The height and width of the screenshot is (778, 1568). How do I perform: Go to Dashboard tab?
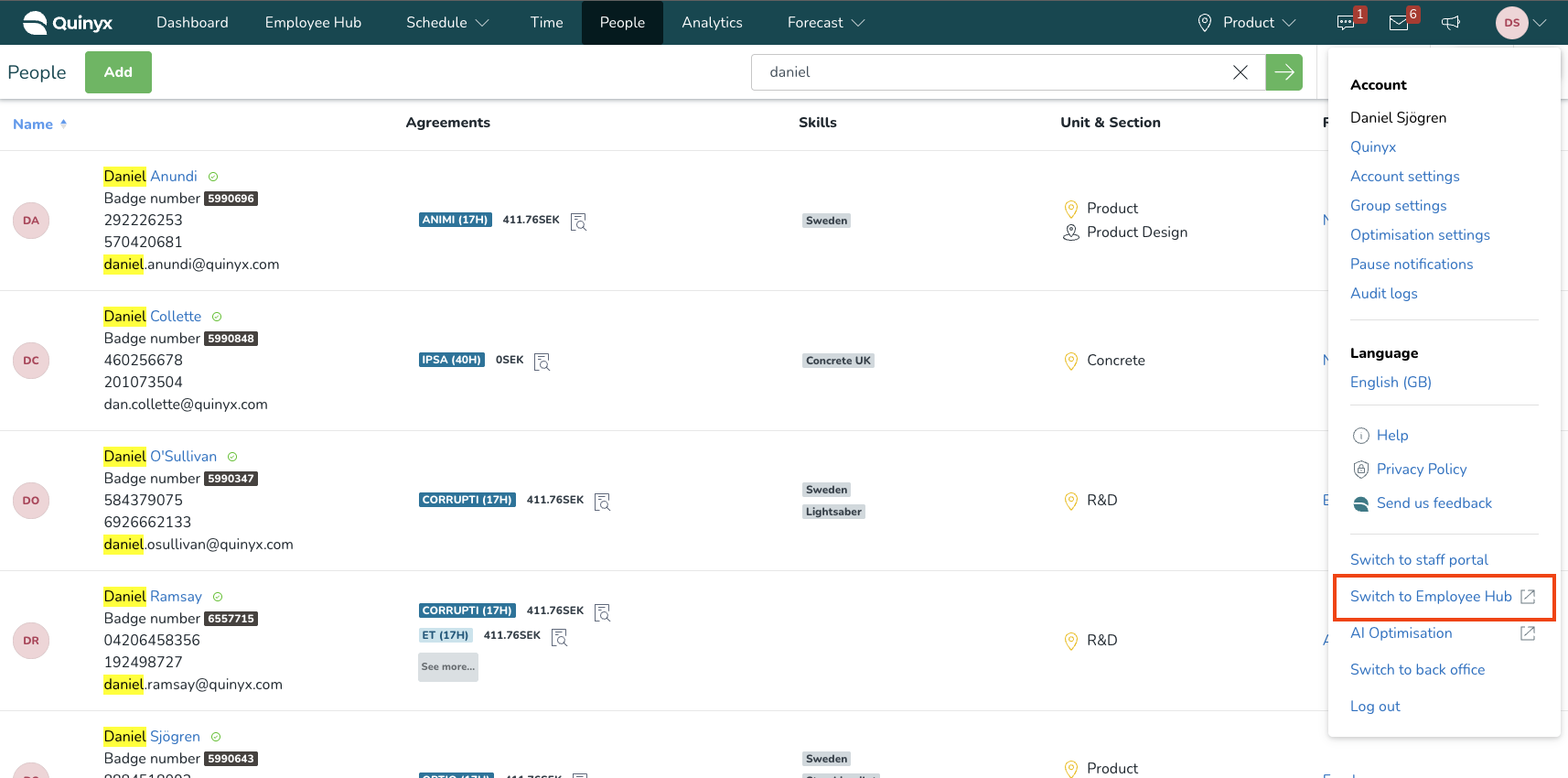pos(192,23)
